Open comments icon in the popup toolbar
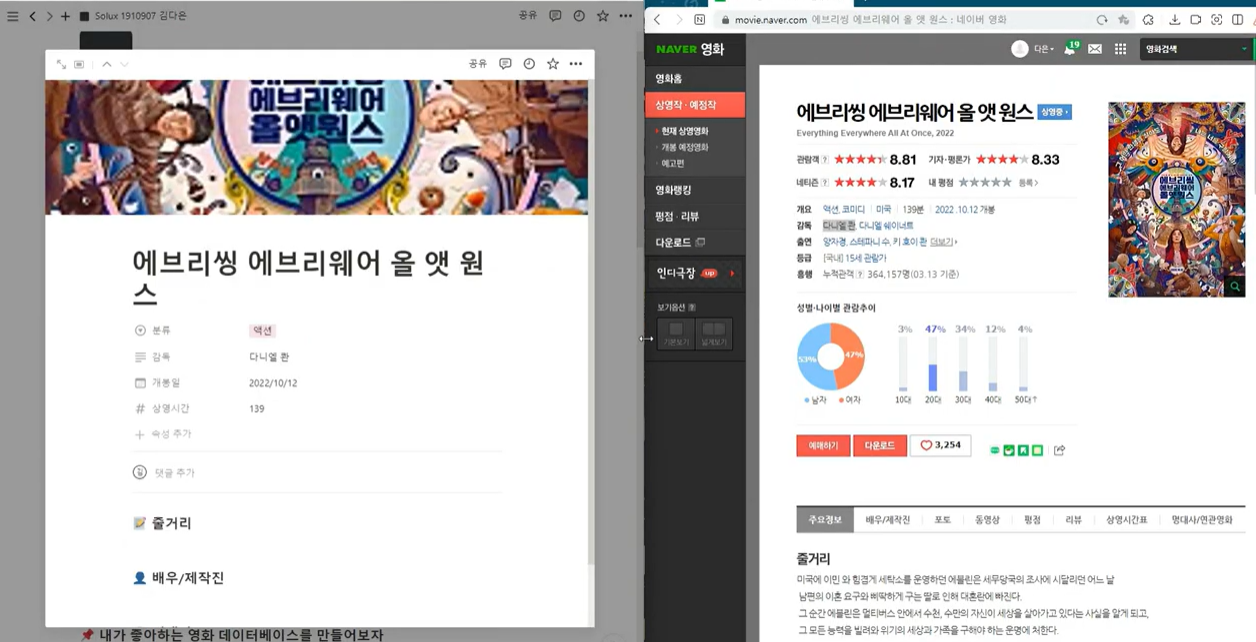Image resolution: width=1256 pixels, height=642 pixels. [x=505, y=64]
